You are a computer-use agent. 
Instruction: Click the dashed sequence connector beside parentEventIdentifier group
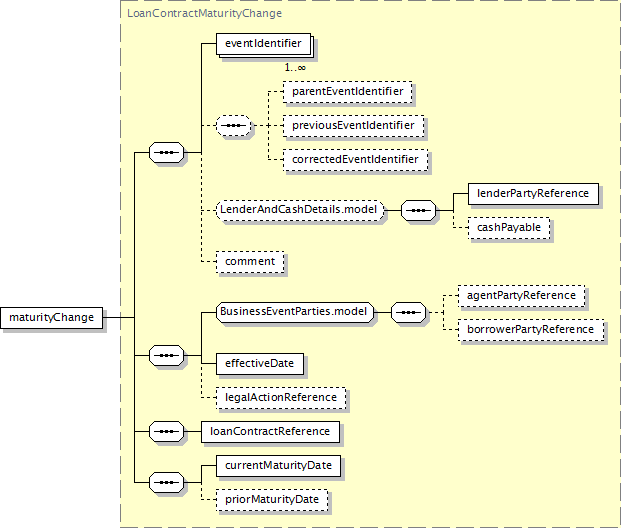pyautogui.click(x=233, y=126)
